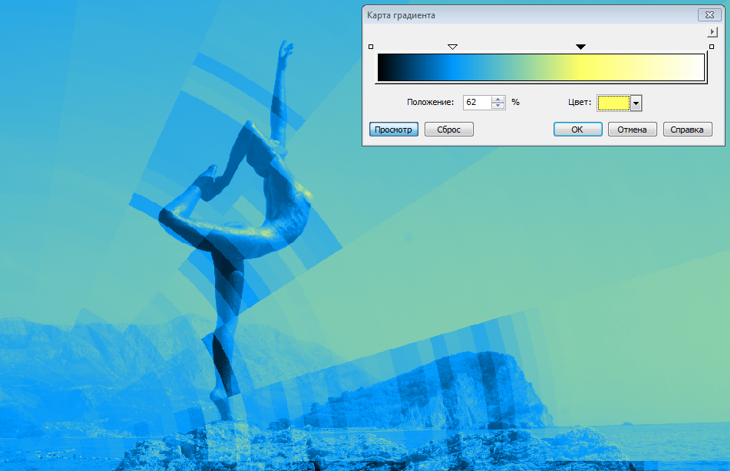The image size is (730, 471).
Task: Click the Карта градиента title bar text
Action: [x=401, y=15]
